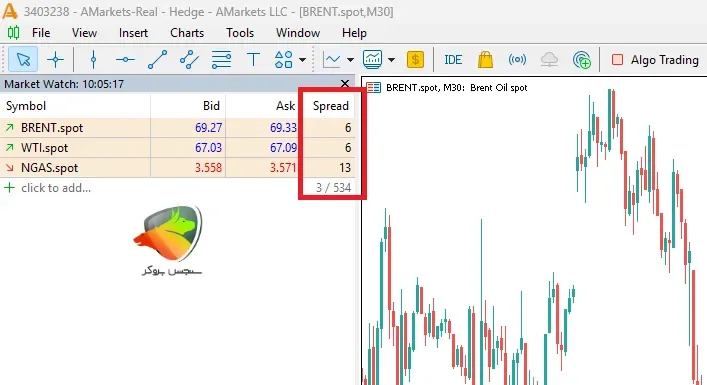Open the Charts menu
Image resolution: width=707 pixels, height=385 pixels.
point(187,33)
